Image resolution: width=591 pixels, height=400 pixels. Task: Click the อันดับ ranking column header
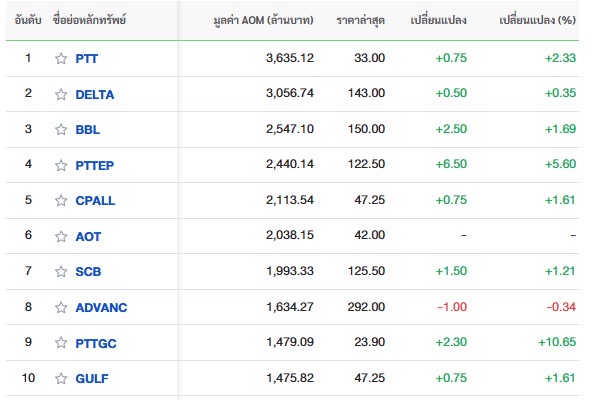click(x=28, y=20)
